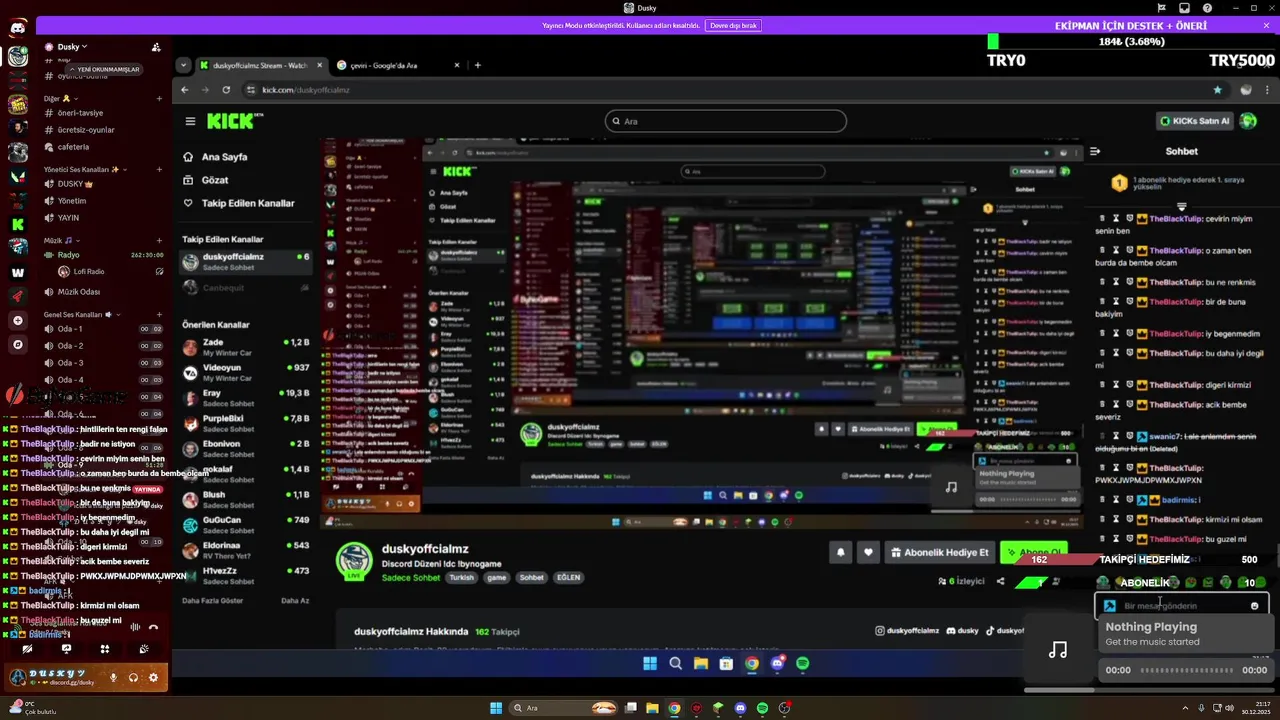Open Discord help question mark icon

click(x=1208, y=8)
